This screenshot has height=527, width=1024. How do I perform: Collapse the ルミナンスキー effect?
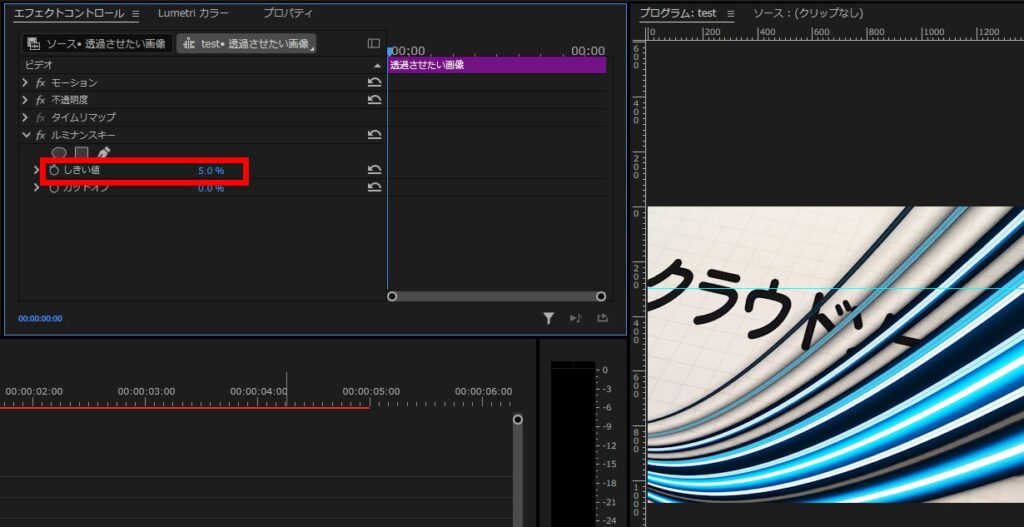[x=26, y=135]
